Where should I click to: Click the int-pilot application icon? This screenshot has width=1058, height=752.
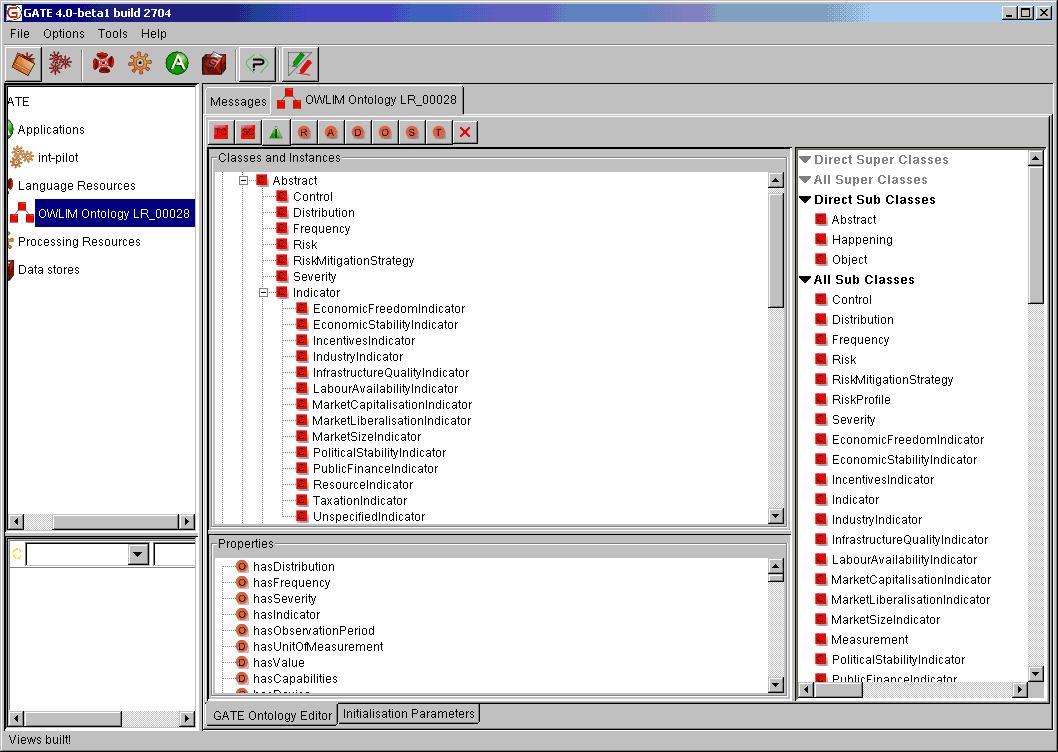tap(22, 157)
